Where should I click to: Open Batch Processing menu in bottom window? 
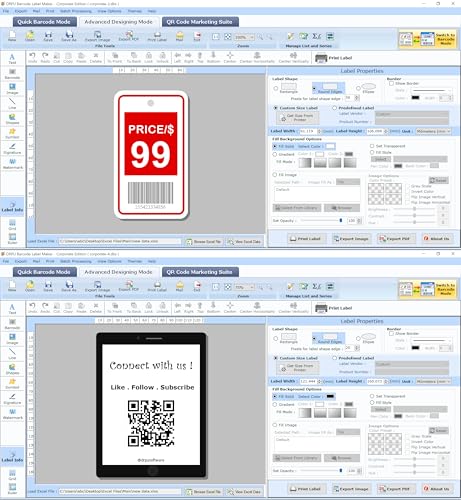76,261
